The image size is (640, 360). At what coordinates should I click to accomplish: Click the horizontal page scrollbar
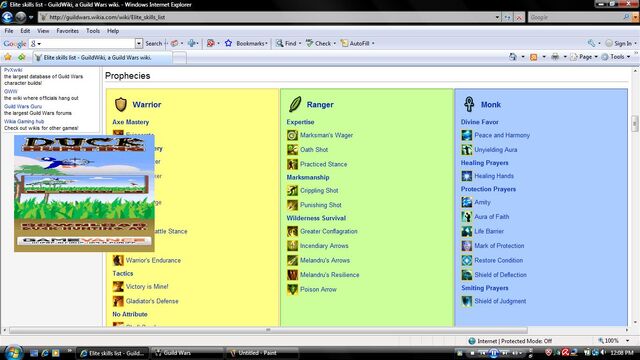pos(268,330)
